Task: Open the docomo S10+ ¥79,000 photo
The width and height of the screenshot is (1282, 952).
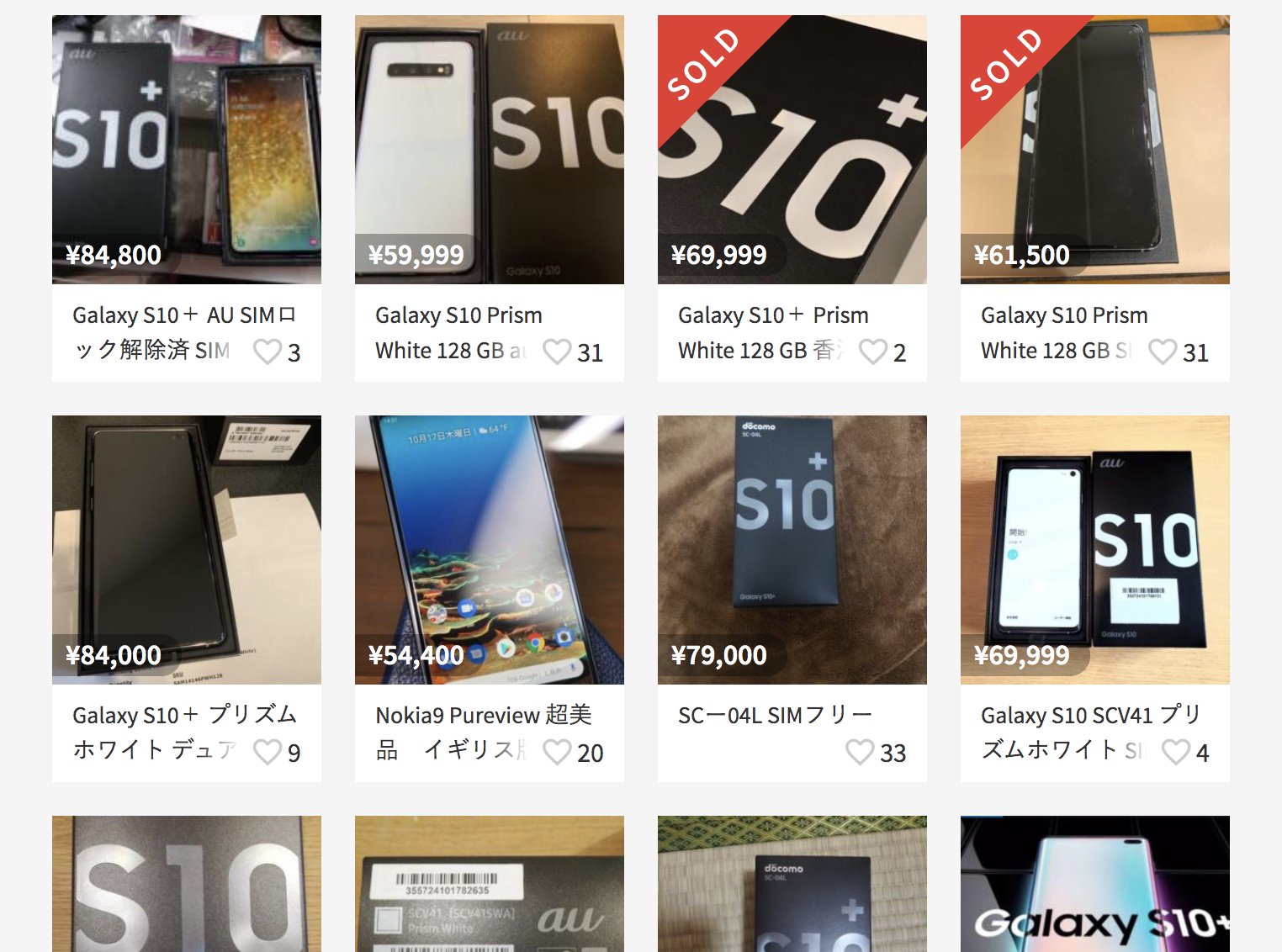Action: 792,550
